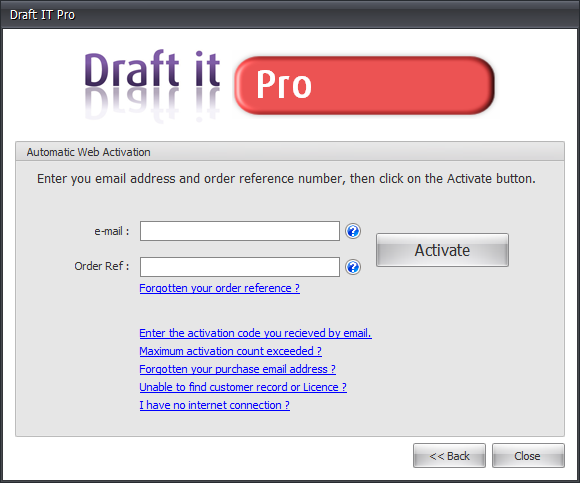Click the Activate button

click(442, 250)
